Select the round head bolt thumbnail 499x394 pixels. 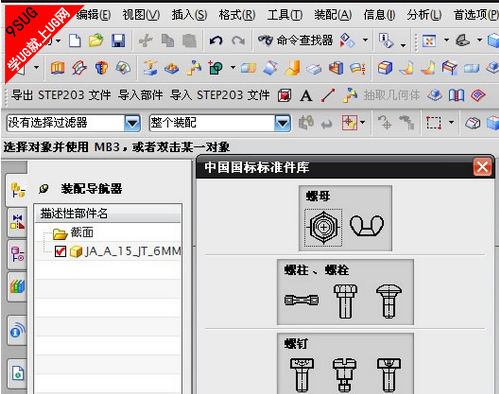coord(389,301)
